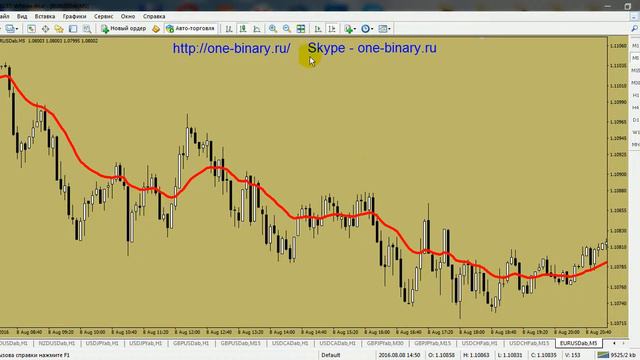Tile chart windows icon
This screenshot has height=360, width=640.
point(301,29)
